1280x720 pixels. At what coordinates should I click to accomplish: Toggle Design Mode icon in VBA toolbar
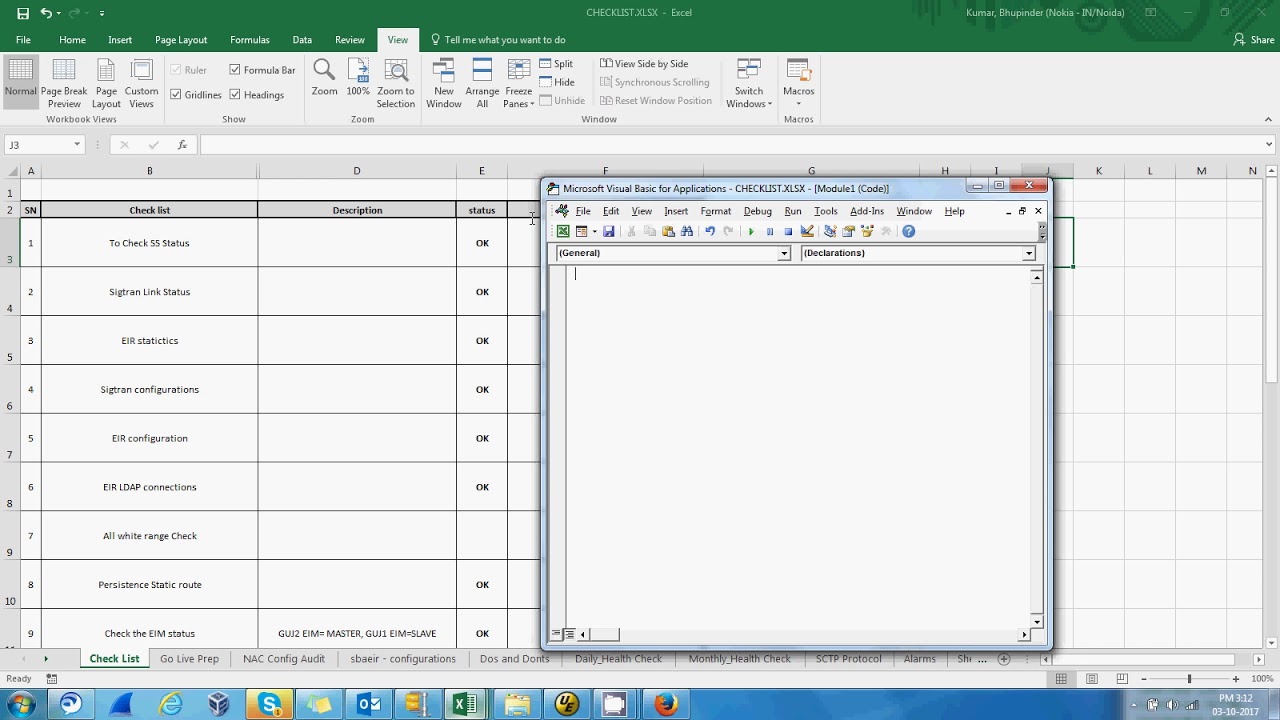coord(807,231)
